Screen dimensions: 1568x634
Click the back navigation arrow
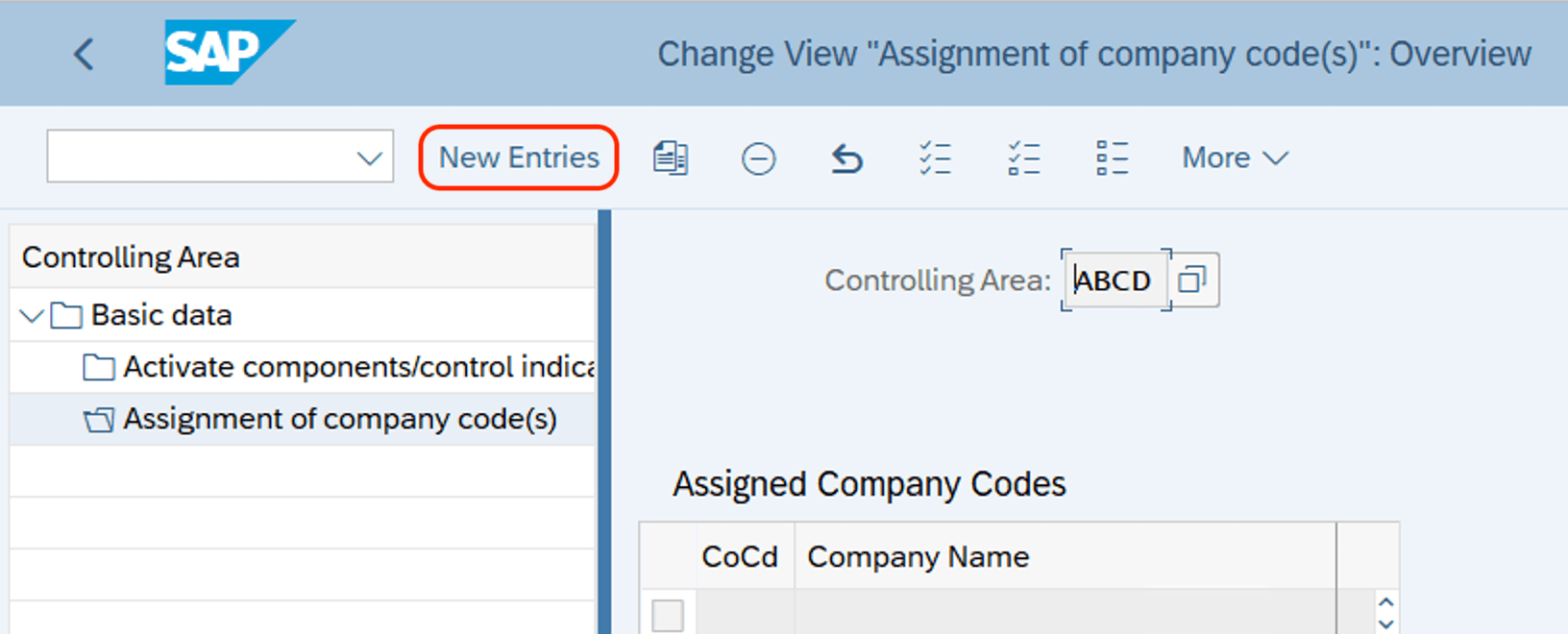click(83, 54)
